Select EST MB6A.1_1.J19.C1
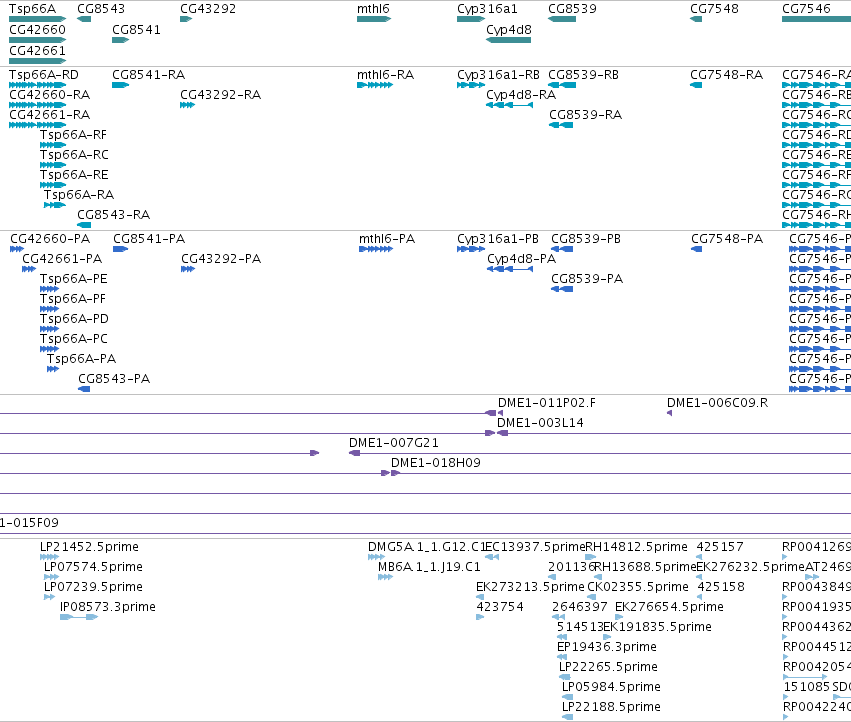The width and height of the screenshot is (851, 722). point(385,577)
